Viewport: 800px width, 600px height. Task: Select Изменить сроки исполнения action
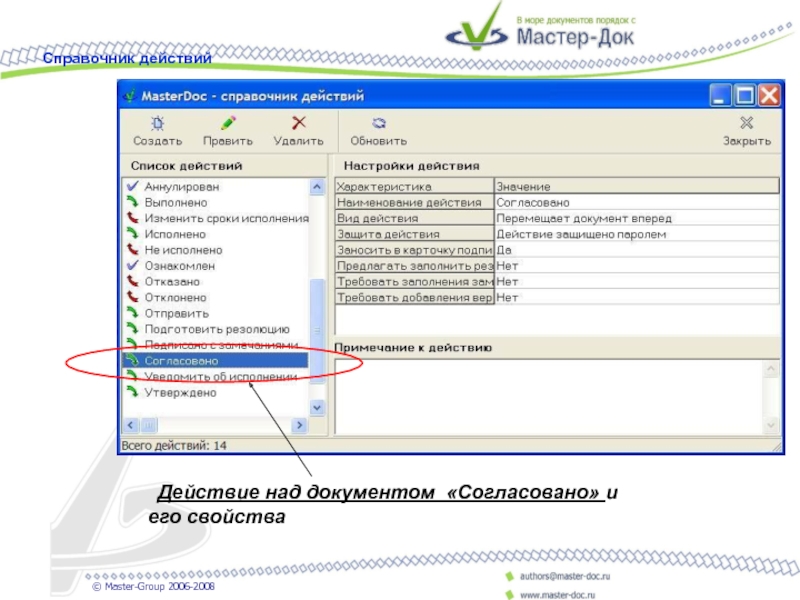point(227,218)
